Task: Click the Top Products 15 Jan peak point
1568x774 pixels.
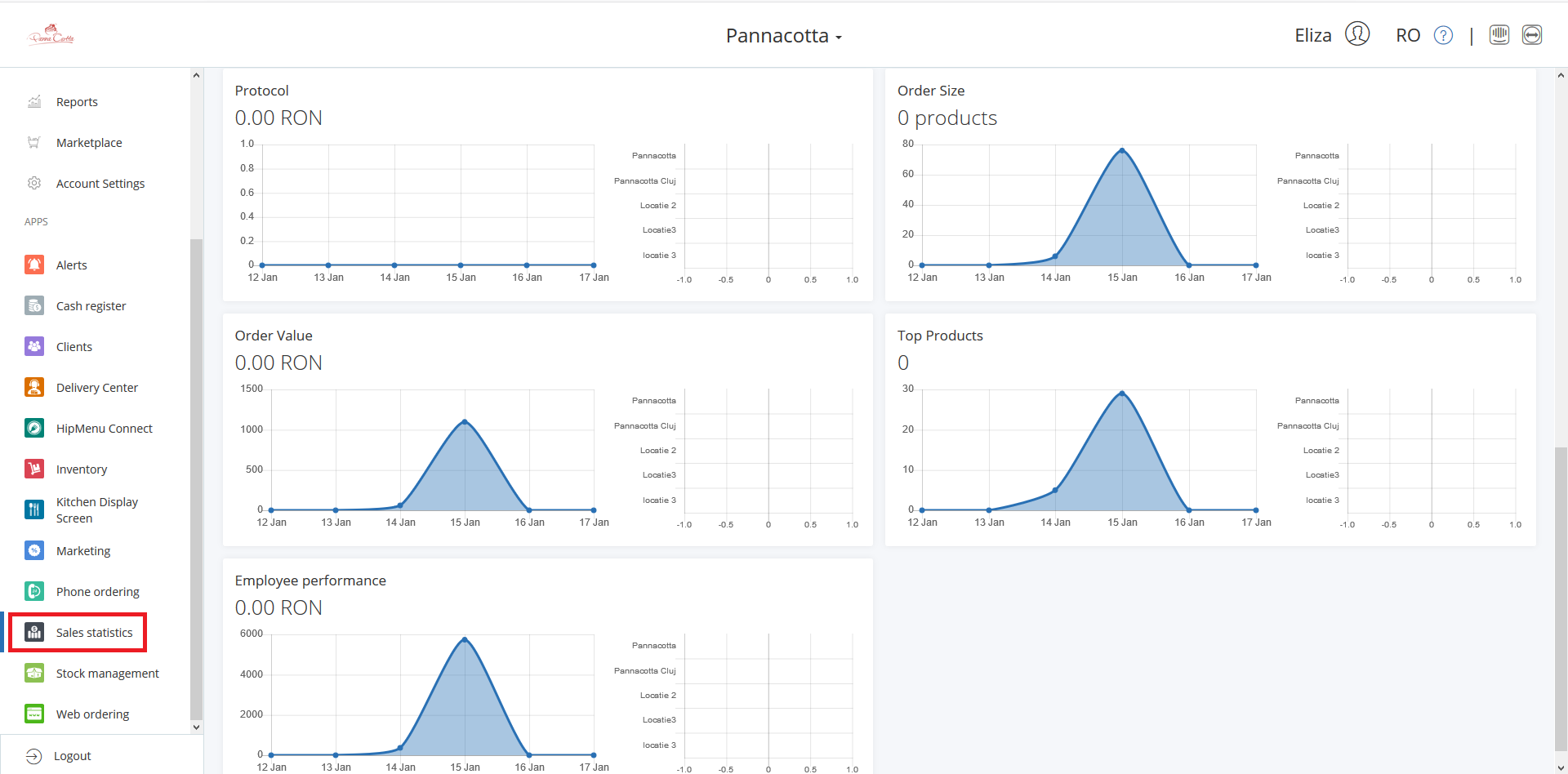Action: coord(1122,394)
